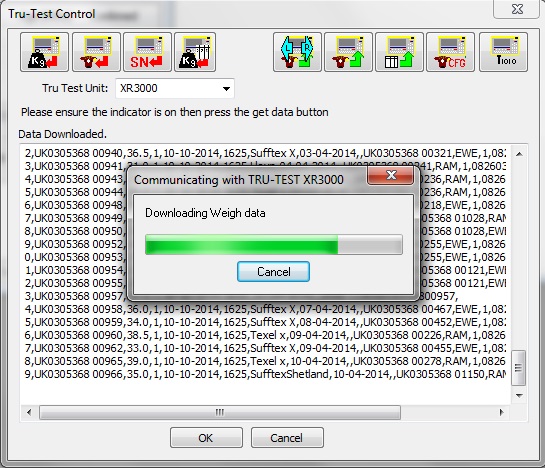The image size is (545, 468).
Task: Click the upload animals to indicator icon
Action: 348,52
